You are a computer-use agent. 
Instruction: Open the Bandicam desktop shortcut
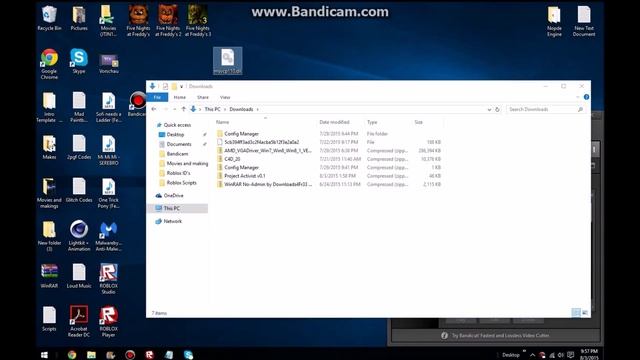[x=138, y=104]
